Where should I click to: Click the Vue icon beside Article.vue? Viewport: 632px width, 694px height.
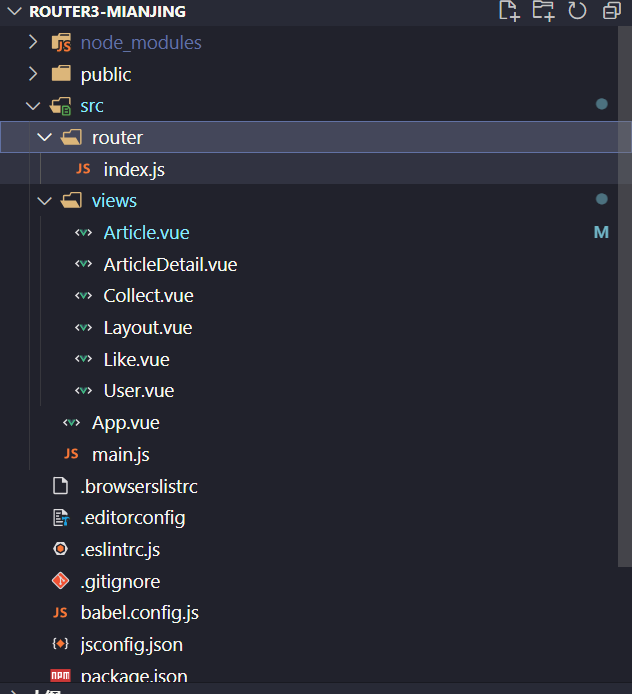click(x=83, y=233)
